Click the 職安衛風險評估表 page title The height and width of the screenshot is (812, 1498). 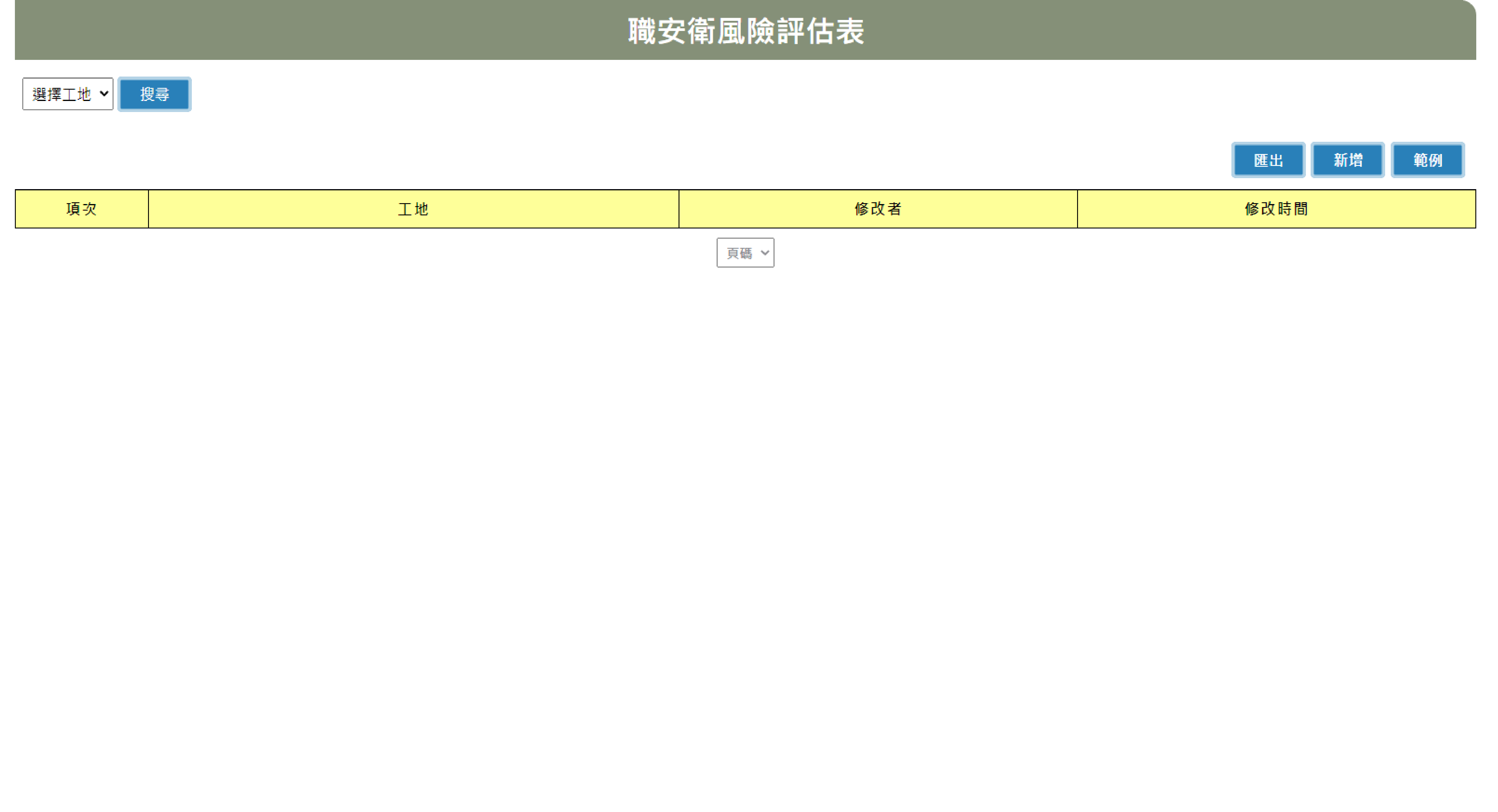point(746,31)
